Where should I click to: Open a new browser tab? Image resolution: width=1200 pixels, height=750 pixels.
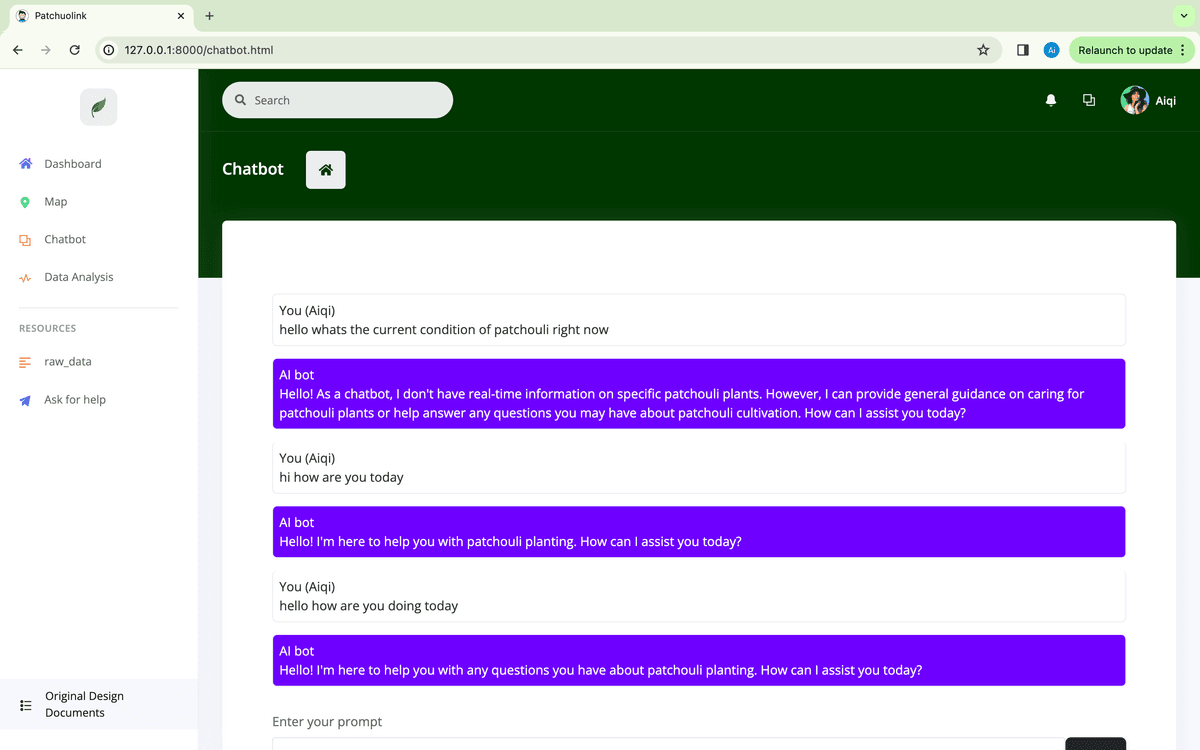coord(209,16)
